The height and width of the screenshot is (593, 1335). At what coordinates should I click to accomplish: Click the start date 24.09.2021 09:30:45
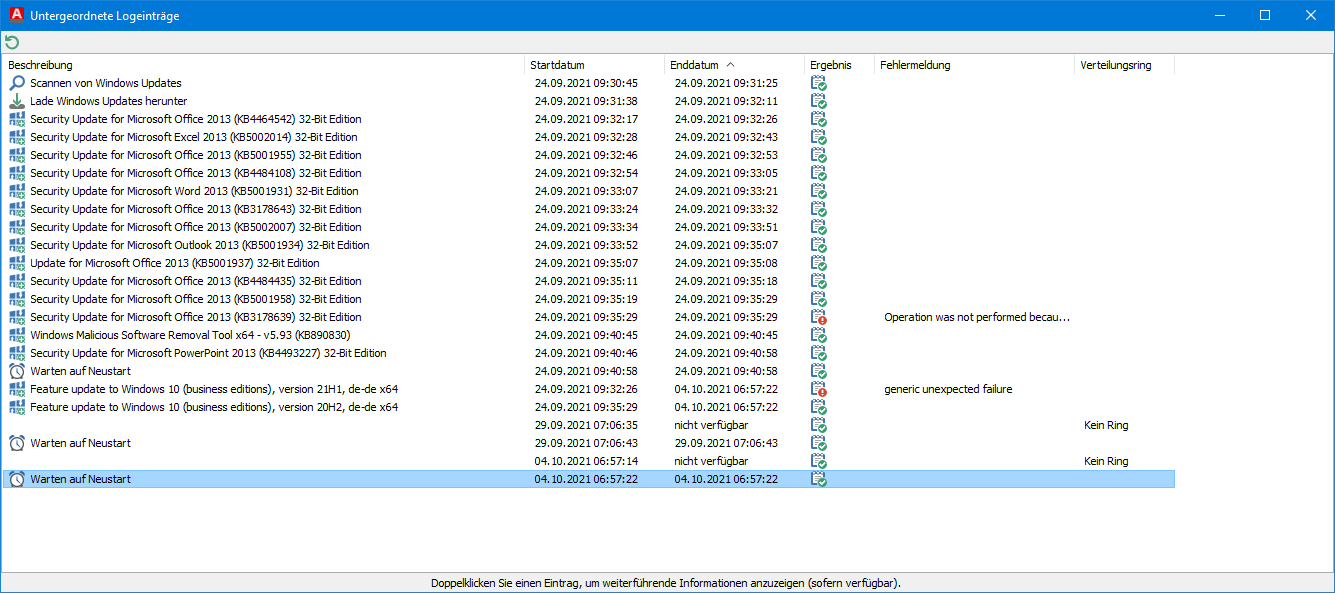[586, 83]
